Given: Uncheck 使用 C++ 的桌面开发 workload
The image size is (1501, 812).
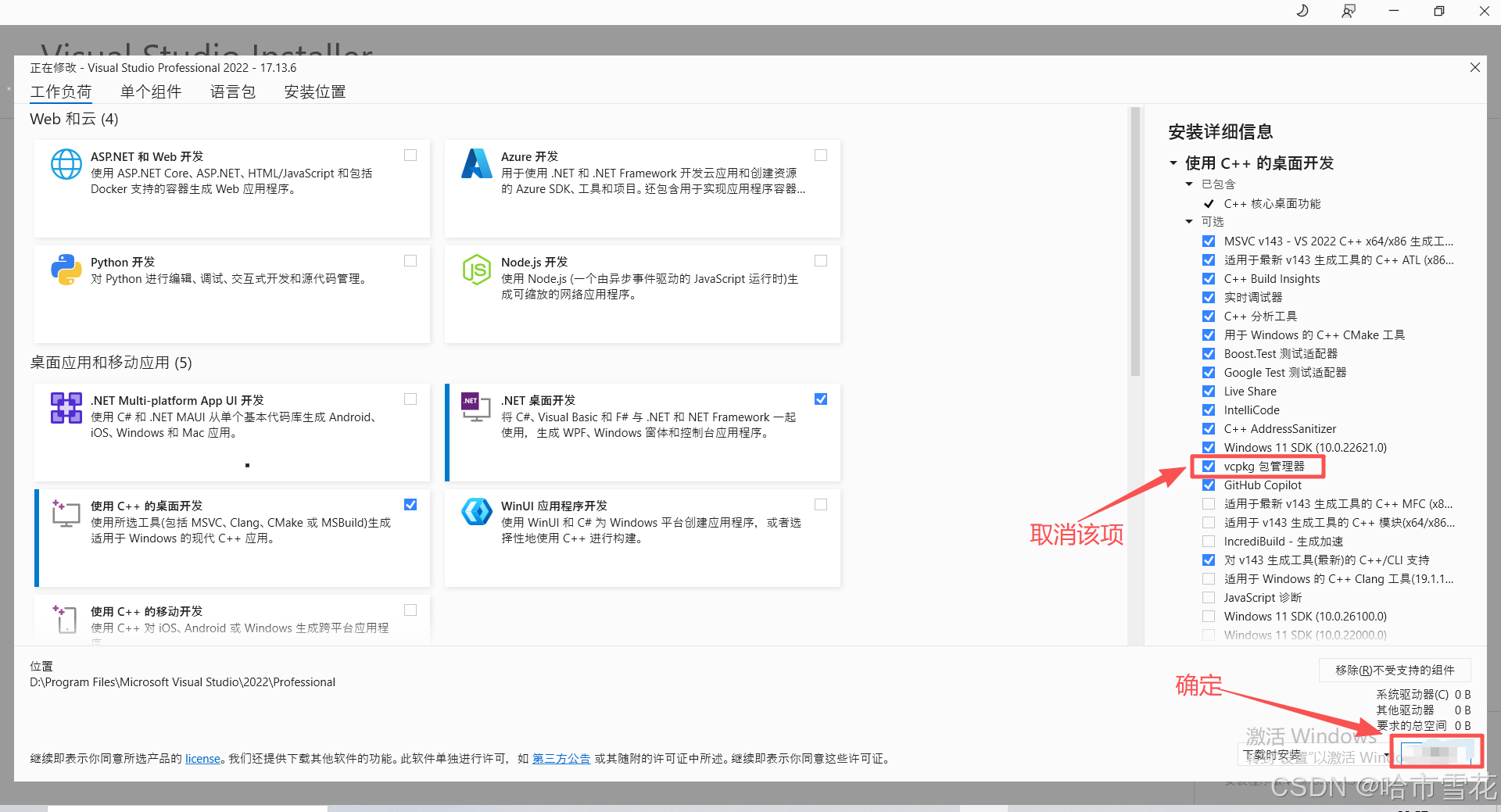Looking at the screenshot, I should coord(410,504).
